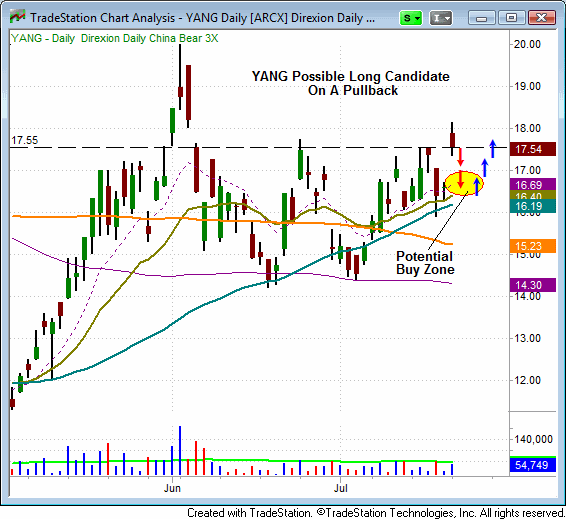Screen dimensions: 566x519
Task: Close the chart analysis window
Action: pyautogui.click(x=541, y=18)
